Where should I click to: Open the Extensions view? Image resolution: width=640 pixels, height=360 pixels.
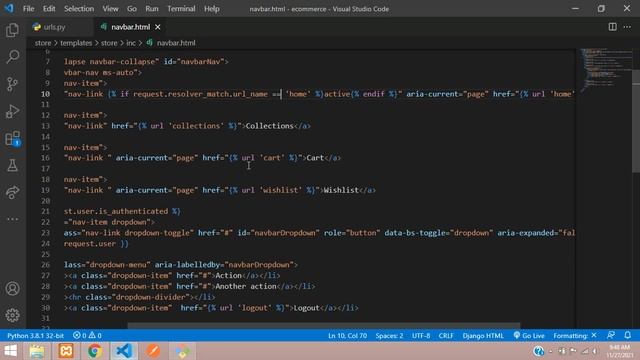(12, 138)
